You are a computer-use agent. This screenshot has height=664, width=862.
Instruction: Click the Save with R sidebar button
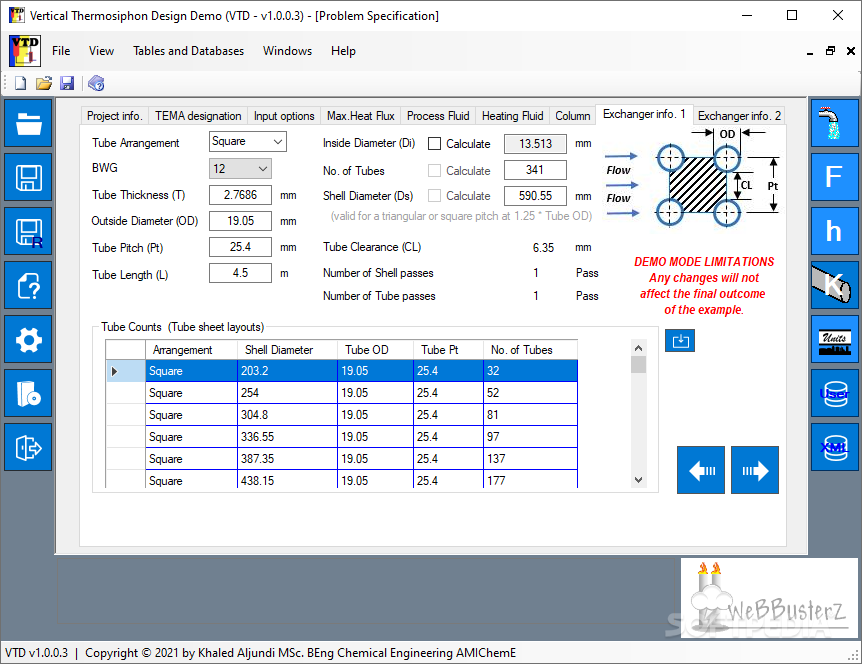28,231
